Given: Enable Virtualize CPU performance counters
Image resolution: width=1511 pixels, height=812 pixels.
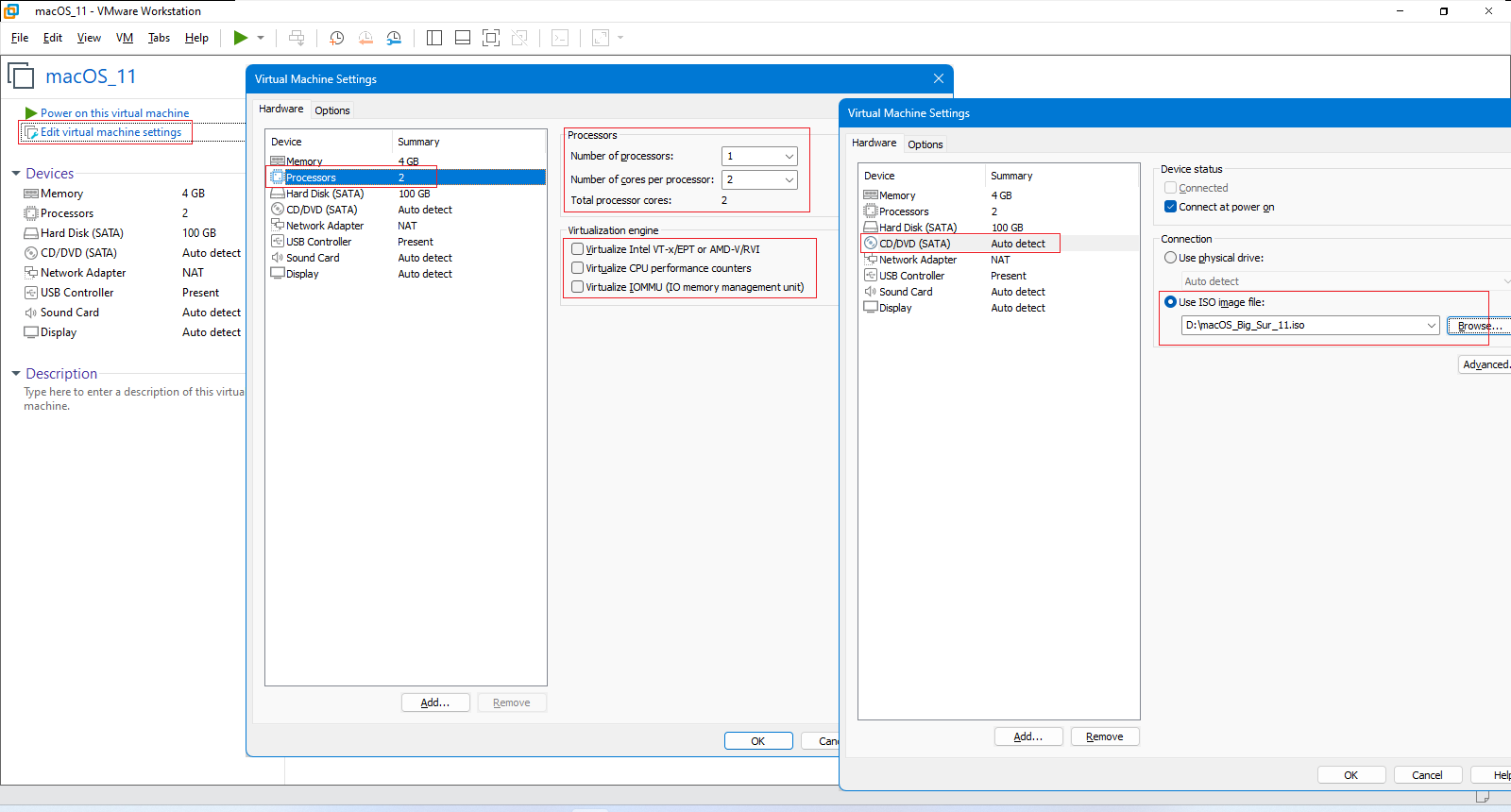Looking at the screenshot, I should click(577, 268).
